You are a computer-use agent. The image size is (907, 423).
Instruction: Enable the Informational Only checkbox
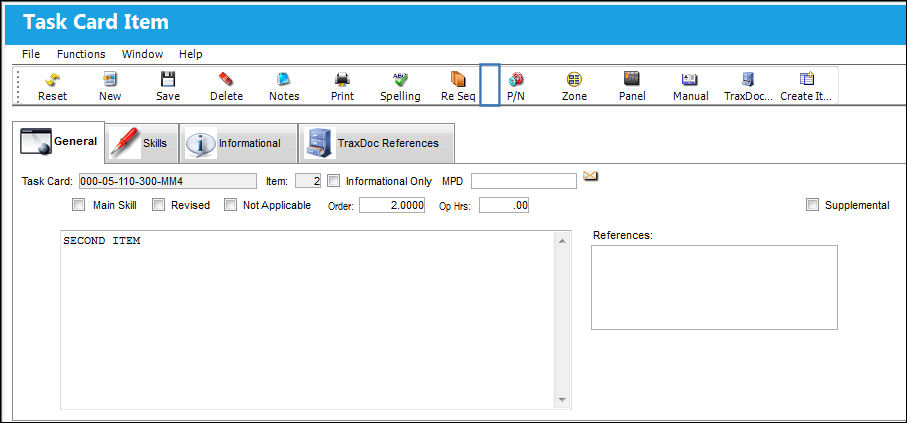333,181
